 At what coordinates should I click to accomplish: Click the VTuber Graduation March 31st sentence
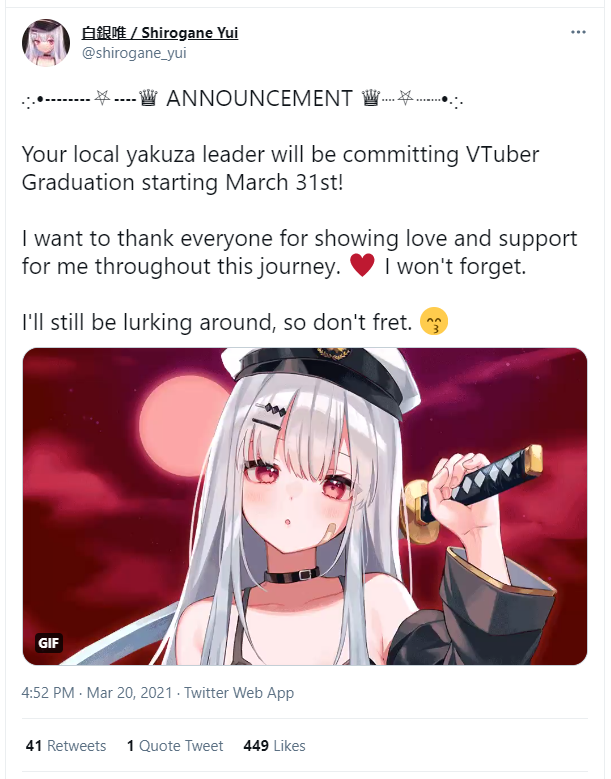tap(280, 168)
